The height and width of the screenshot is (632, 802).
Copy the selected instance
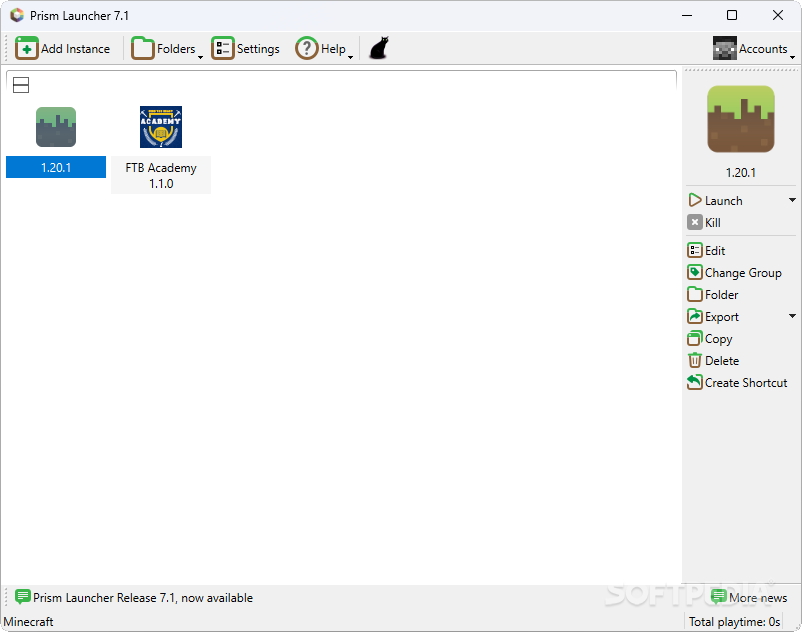click(x=710, y=338)
